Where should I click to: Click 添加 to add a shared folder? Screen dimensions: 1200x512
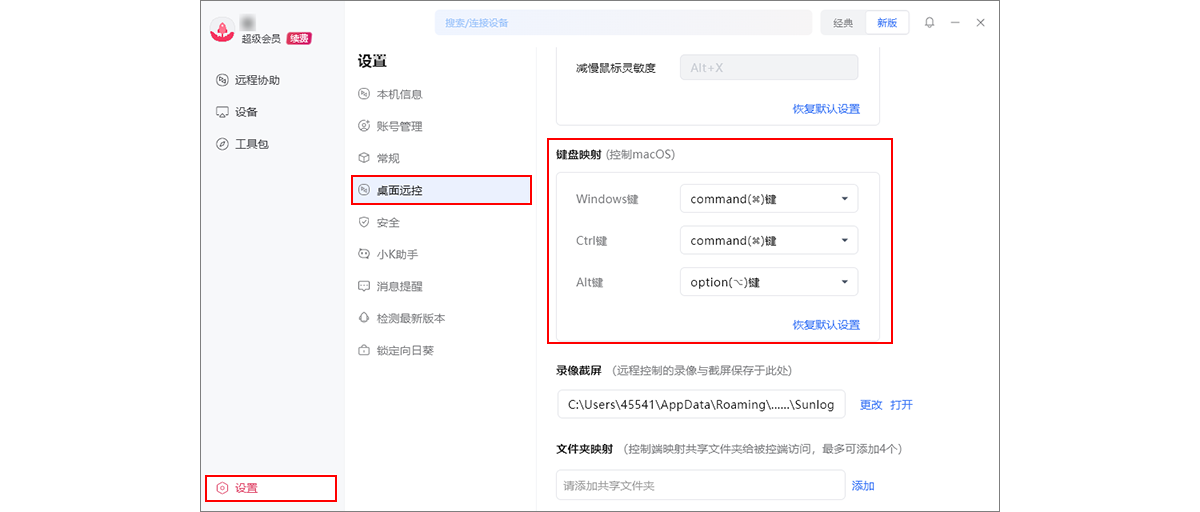863,486
